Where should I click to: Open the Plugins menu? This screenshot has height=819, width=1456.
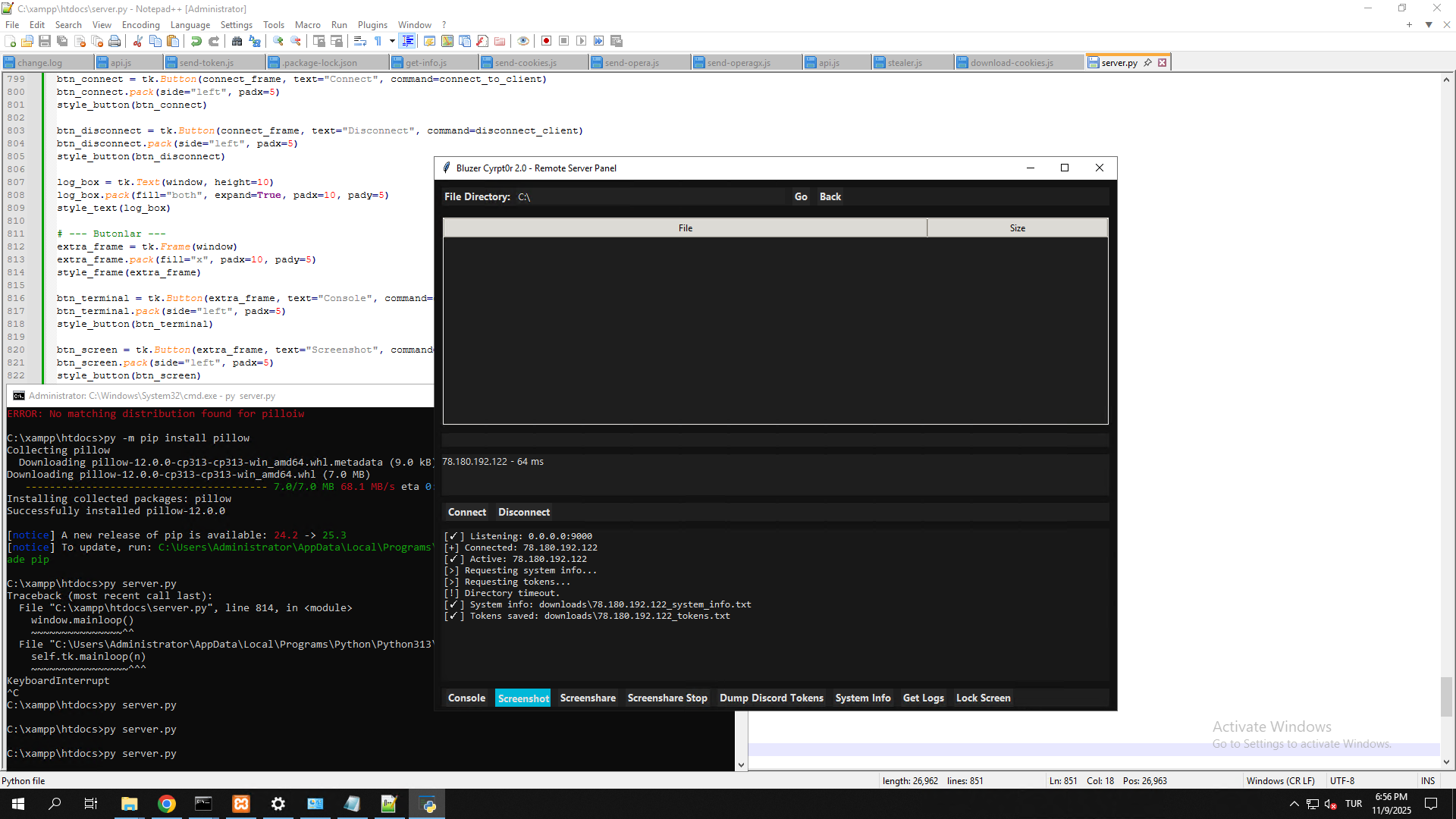[x=372, y=25]
